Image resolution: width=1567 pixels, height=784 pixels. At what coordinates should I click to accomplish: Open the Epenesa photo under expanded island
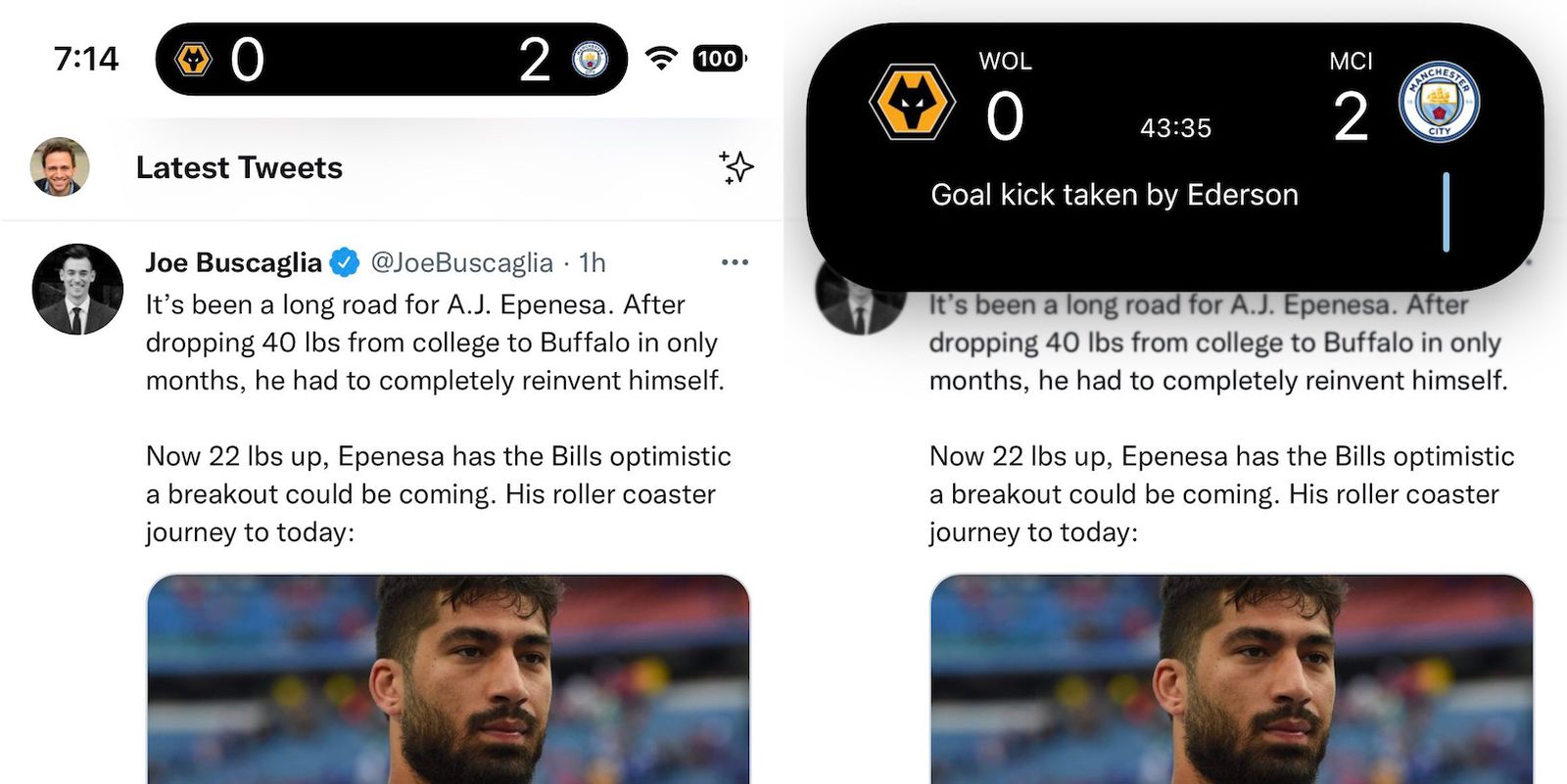click(1231, 679)
